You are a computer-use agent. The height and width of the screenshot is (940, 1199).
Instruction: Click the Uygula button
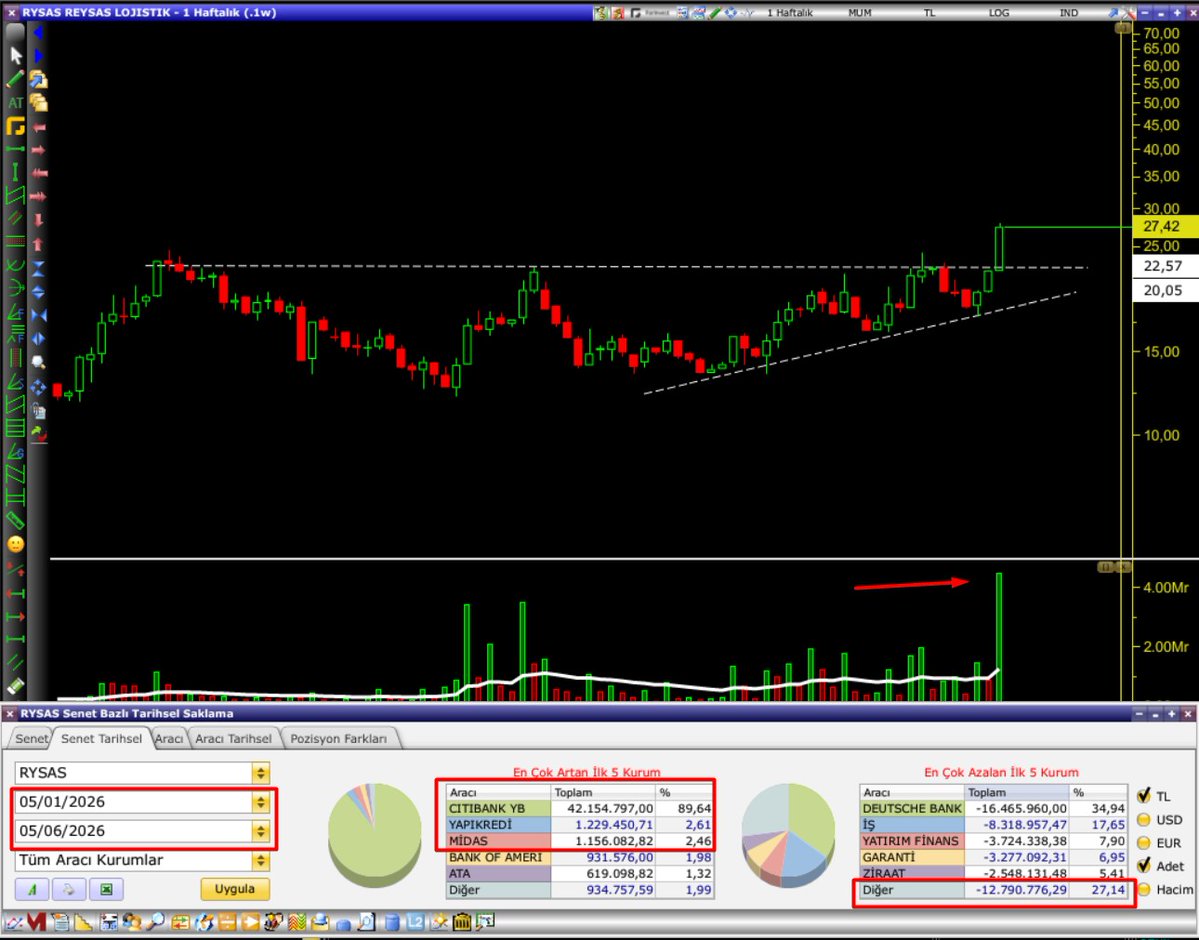click(x=235, y=890)
